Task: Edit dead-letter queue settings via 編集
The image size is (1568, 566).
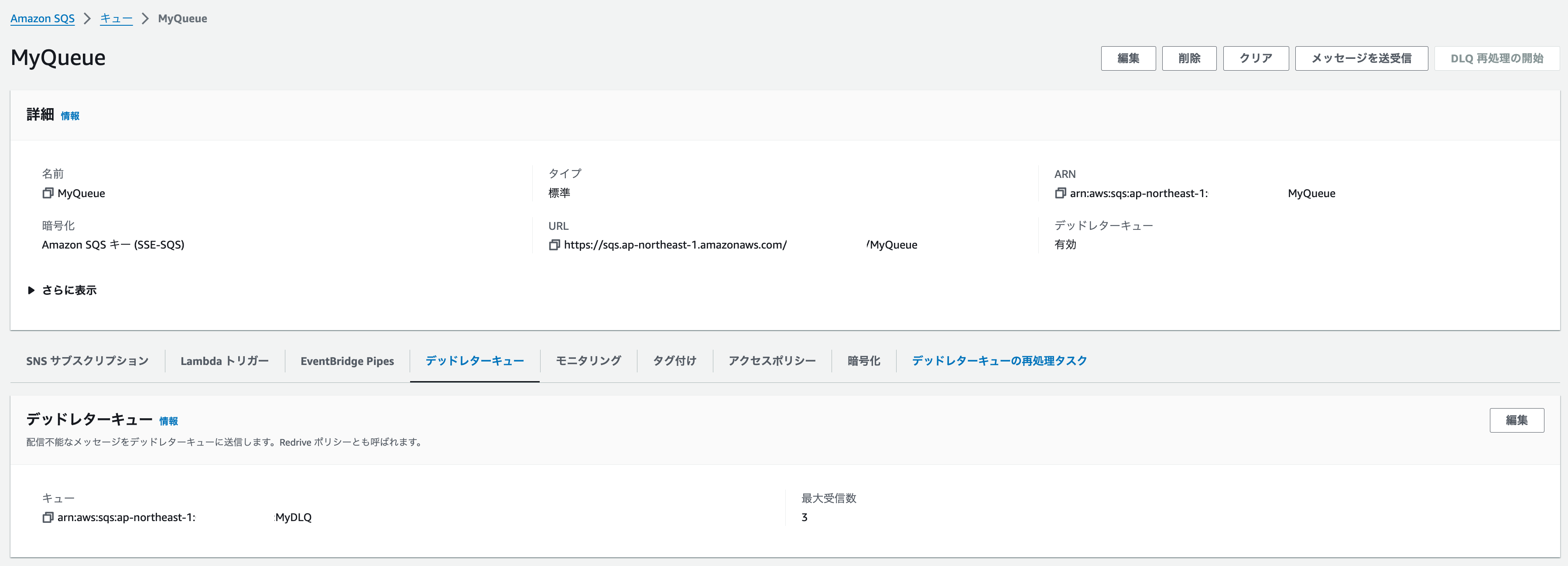Action: click(1517, 420)
